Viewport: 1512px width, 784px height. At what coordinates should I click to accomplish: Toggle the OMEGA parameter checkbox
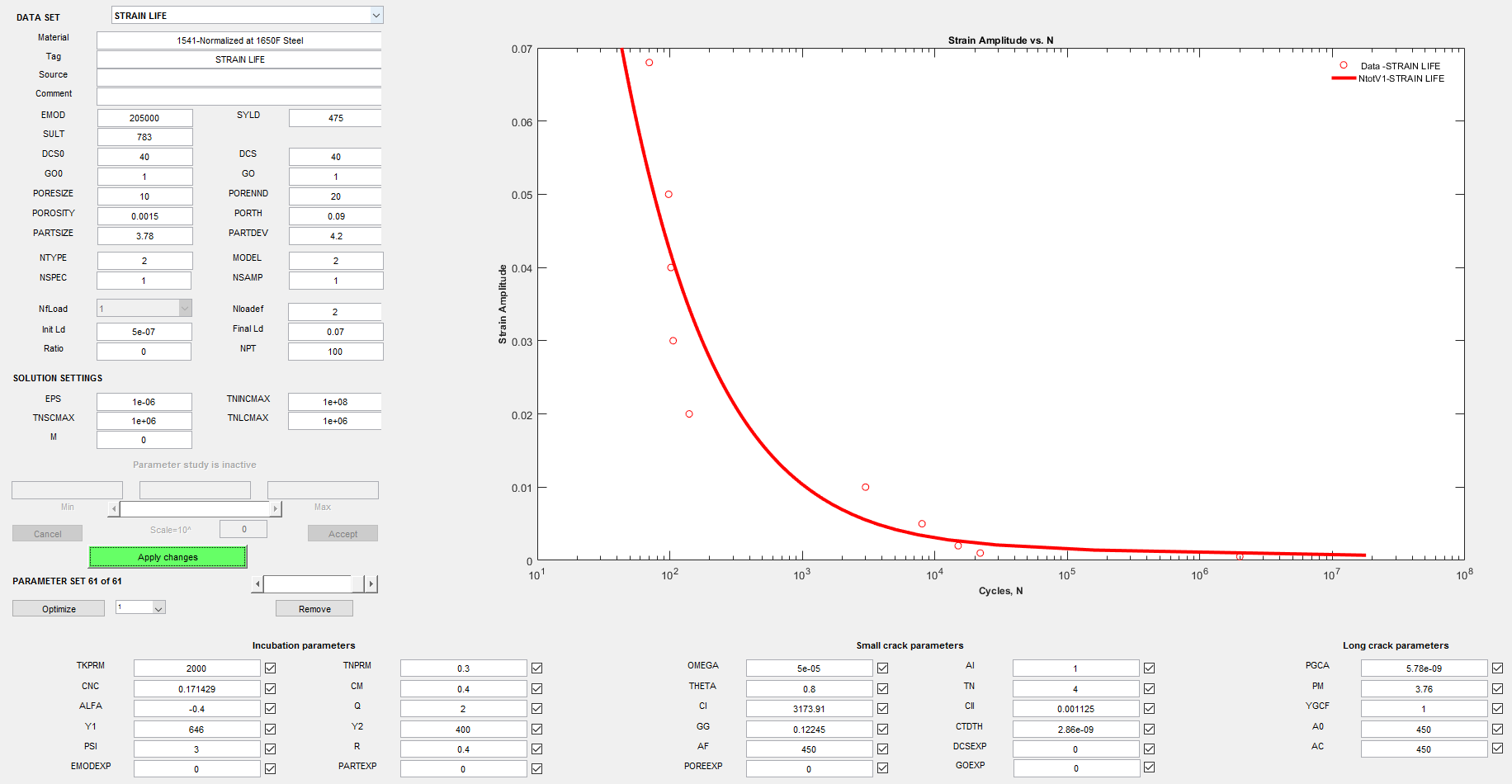(x=882, y=668)
